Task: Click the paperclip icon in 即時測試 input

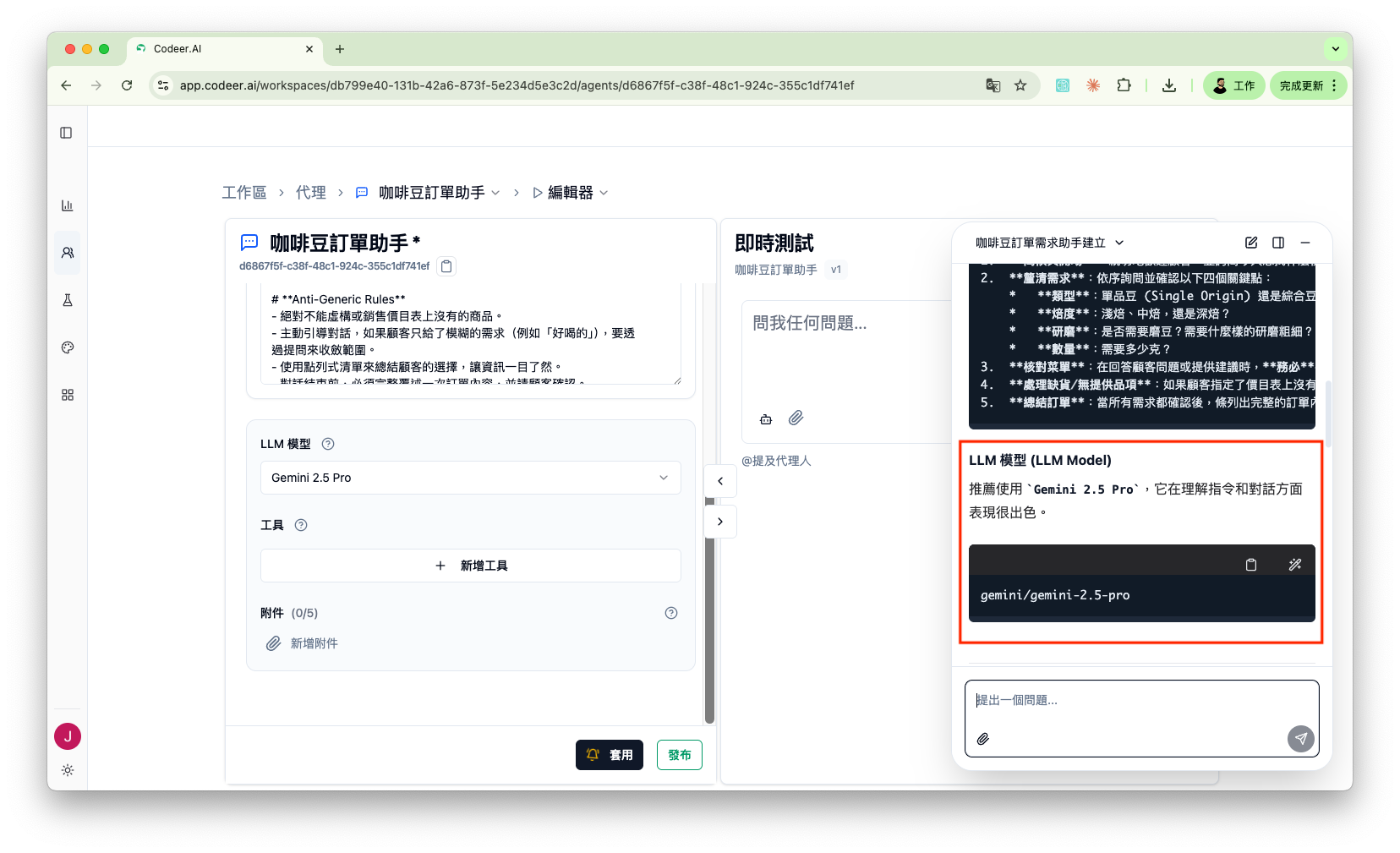Action: (796, 418)
